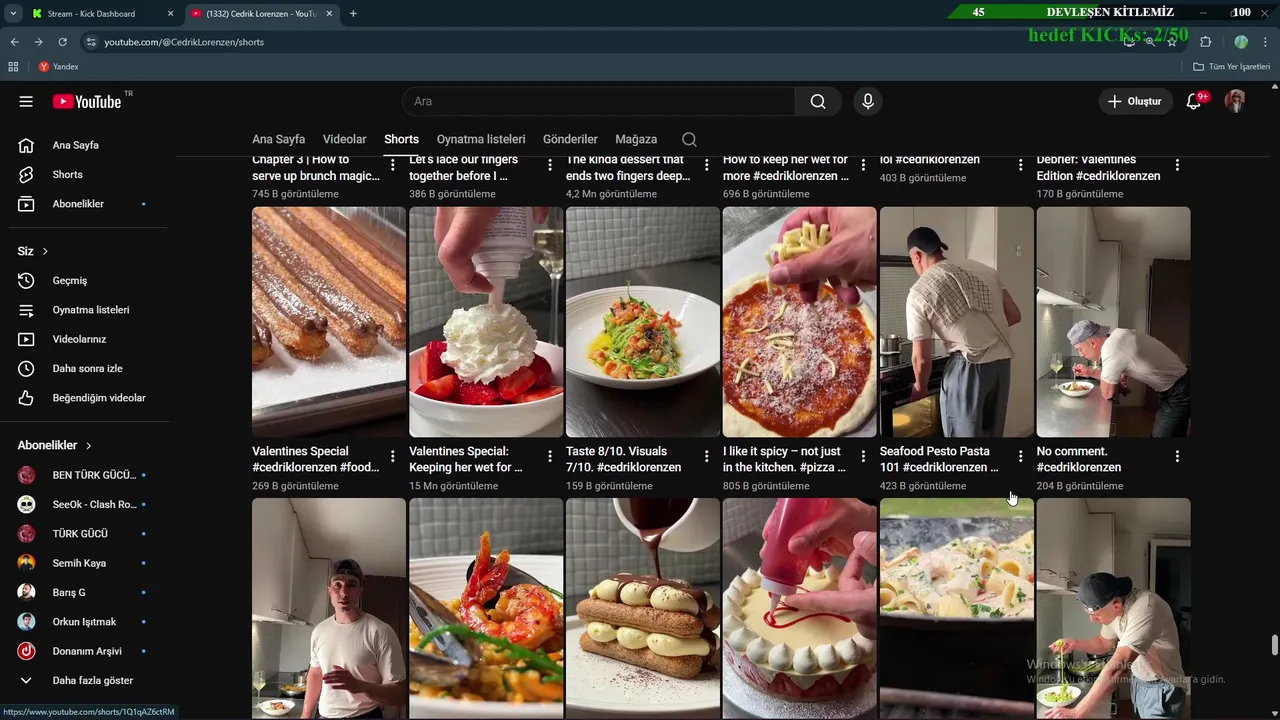This screenshot has height=720, width=1280.
Task: Play the churros Valentines Special short
Action: [x=329, y=322]
